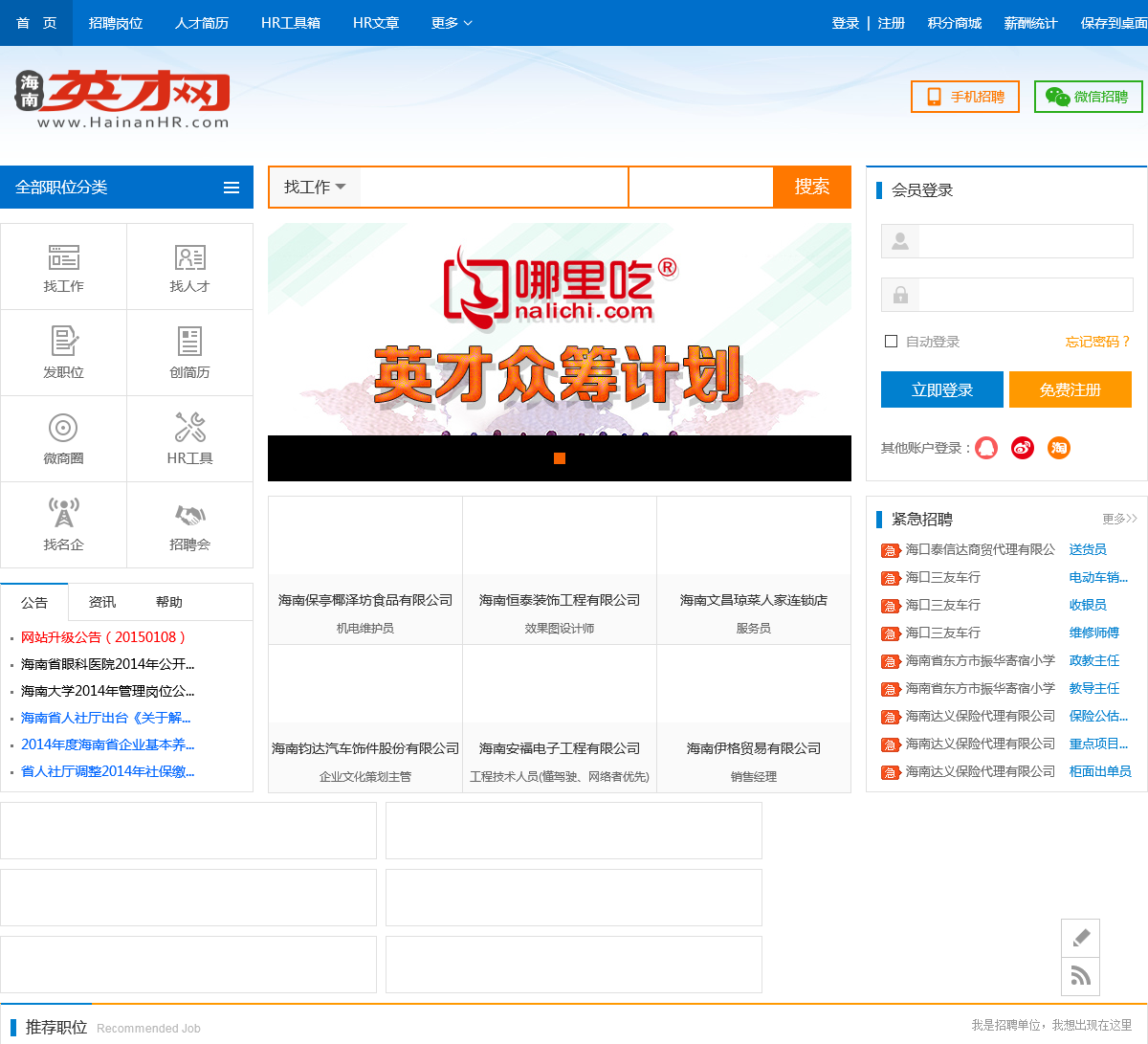Click the 海南英才网 site logo
Image resolution: width=1148 pixels, height=1044 pixels.
(x=122, y=99)
